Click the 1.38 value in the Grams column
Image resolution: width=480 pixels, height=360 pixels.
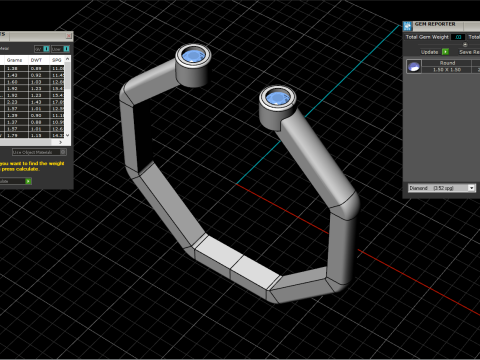click(12, 68)
